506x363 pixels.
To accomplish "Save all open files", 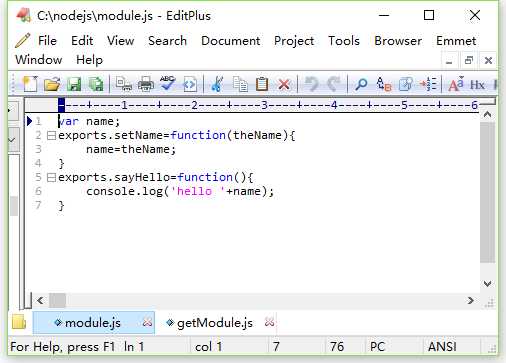I will pos(96,84).
